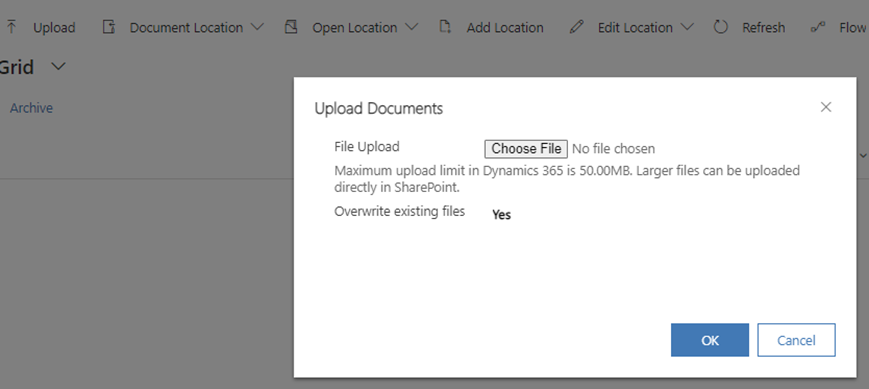Open the Grid view selector chevron
The height and width of the screenshot is (389, 869).
[x=58, y=67]
